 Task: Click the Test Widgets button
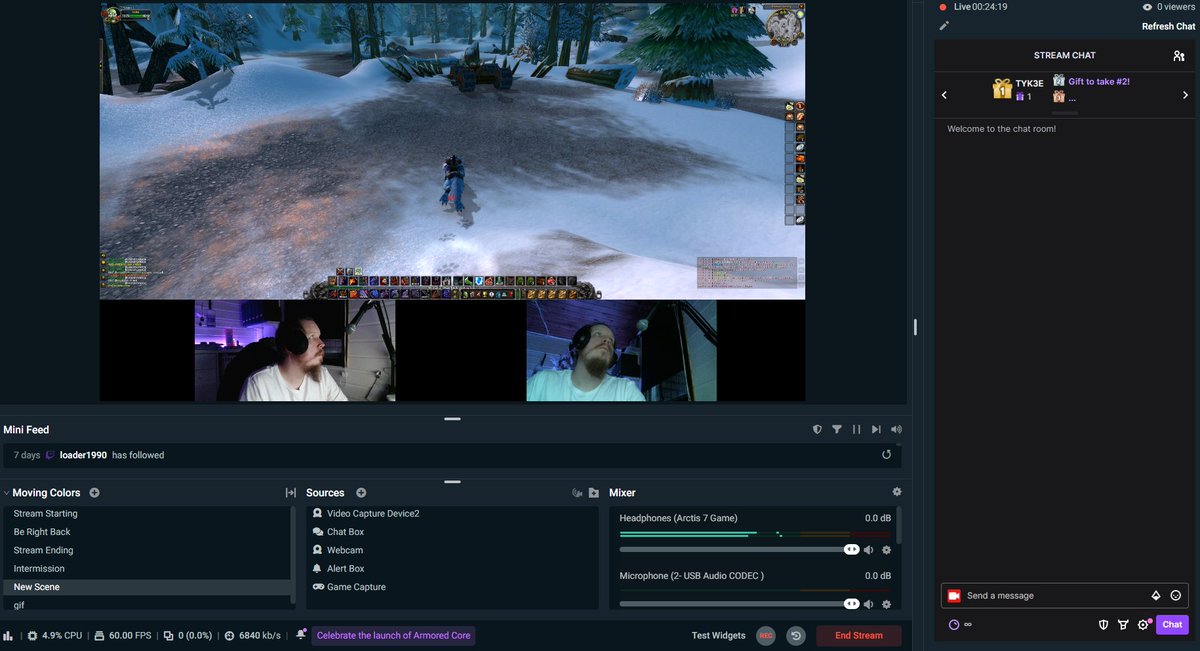719,636
